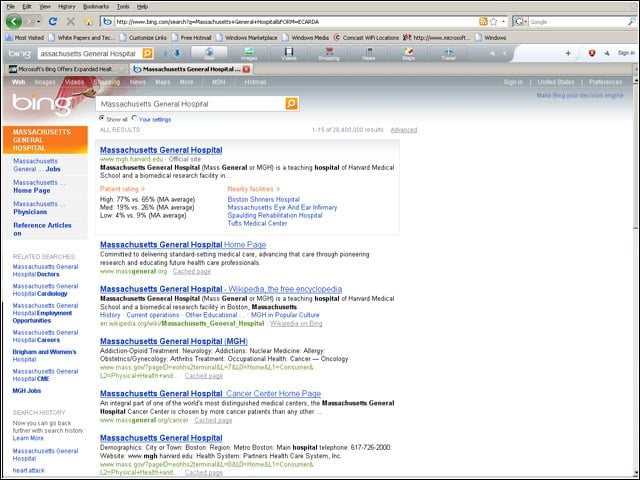Open the Comcast WiFi Locations bookmark
This screenshot has width=640, height=480.
click(x=366, y=38)
